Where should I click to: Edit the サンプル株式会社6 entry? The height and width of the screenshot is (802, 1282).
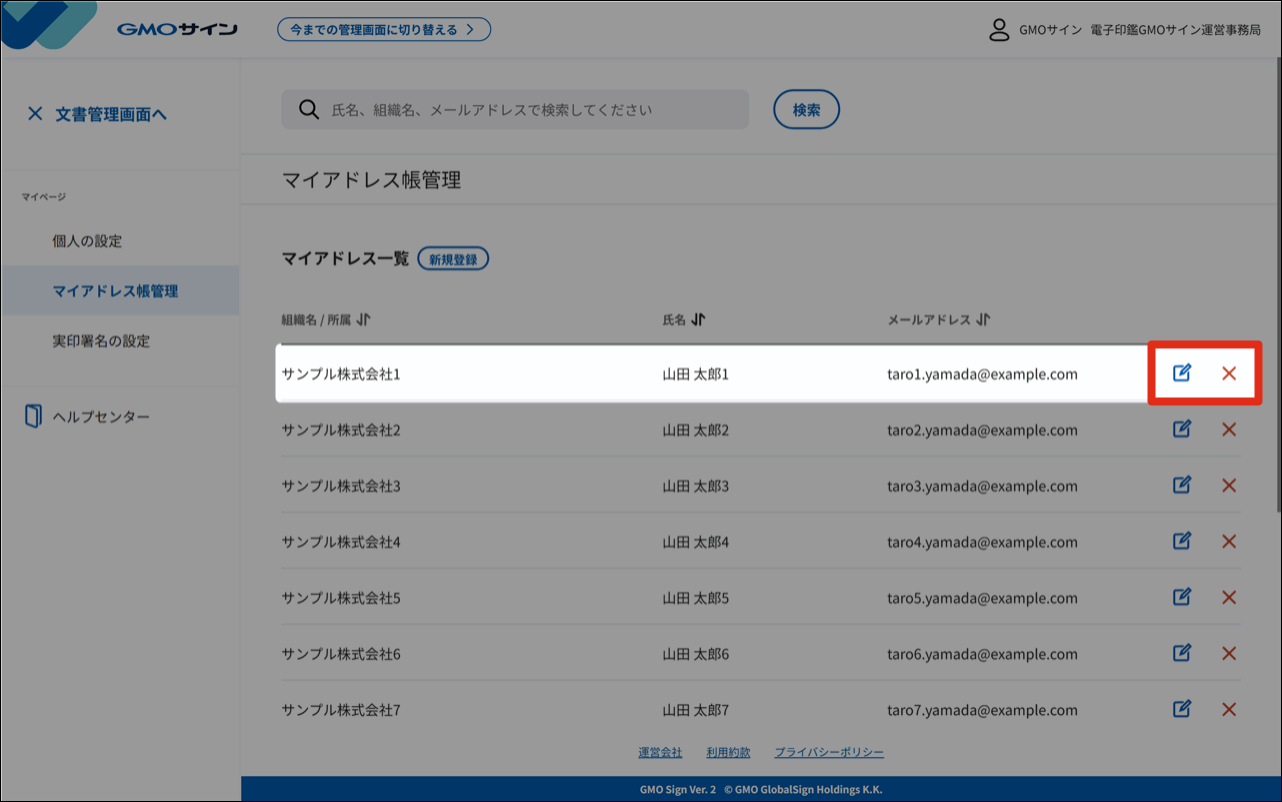pyautogui.click(x=1181, y=653)
